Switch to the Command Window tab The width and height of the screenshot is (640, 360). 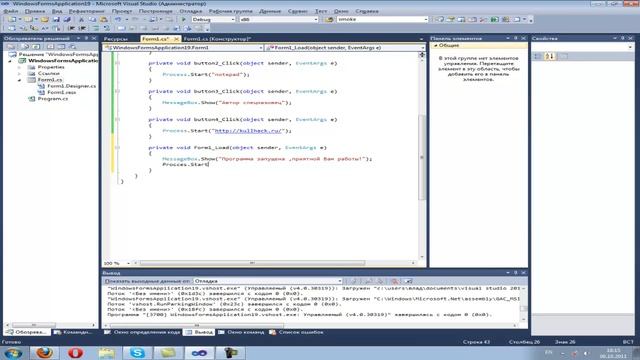(241, 332)
